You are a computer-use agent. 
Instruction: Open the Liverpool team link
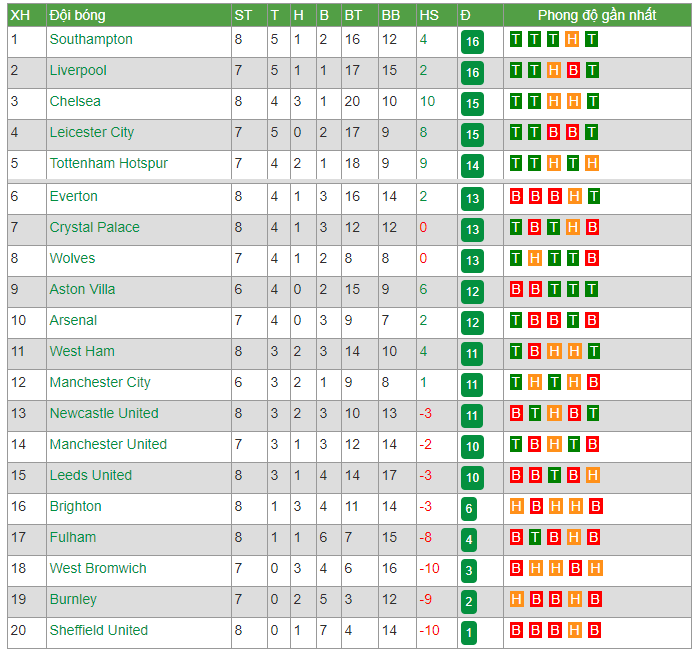(78, 70)
